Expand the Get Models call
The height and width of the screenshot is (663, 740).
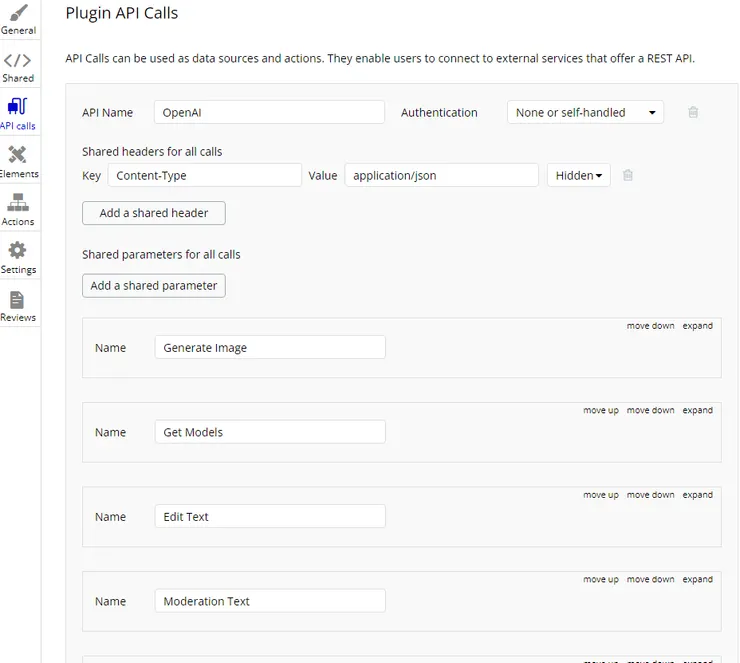(698, 411)
